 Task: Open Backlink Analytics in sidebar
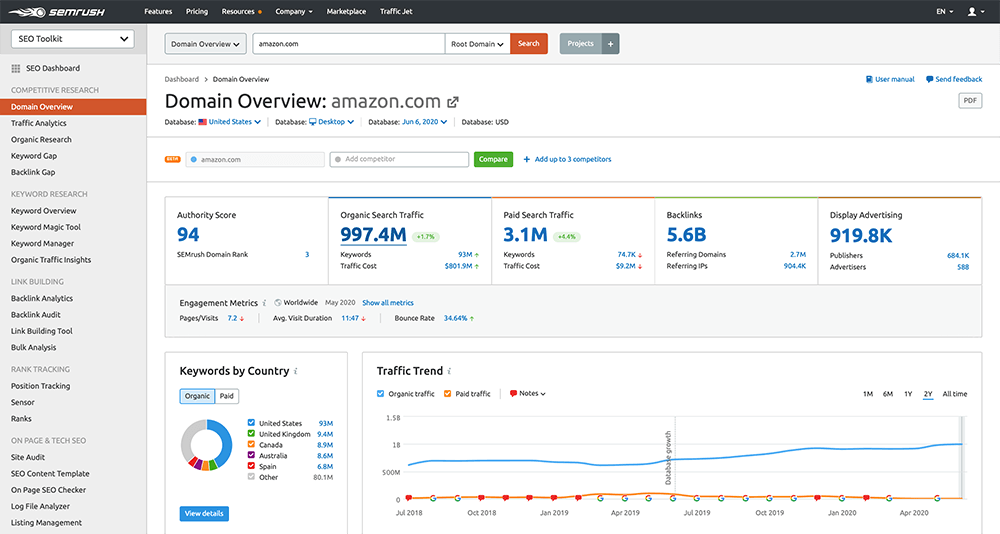[x=42, y=299]
